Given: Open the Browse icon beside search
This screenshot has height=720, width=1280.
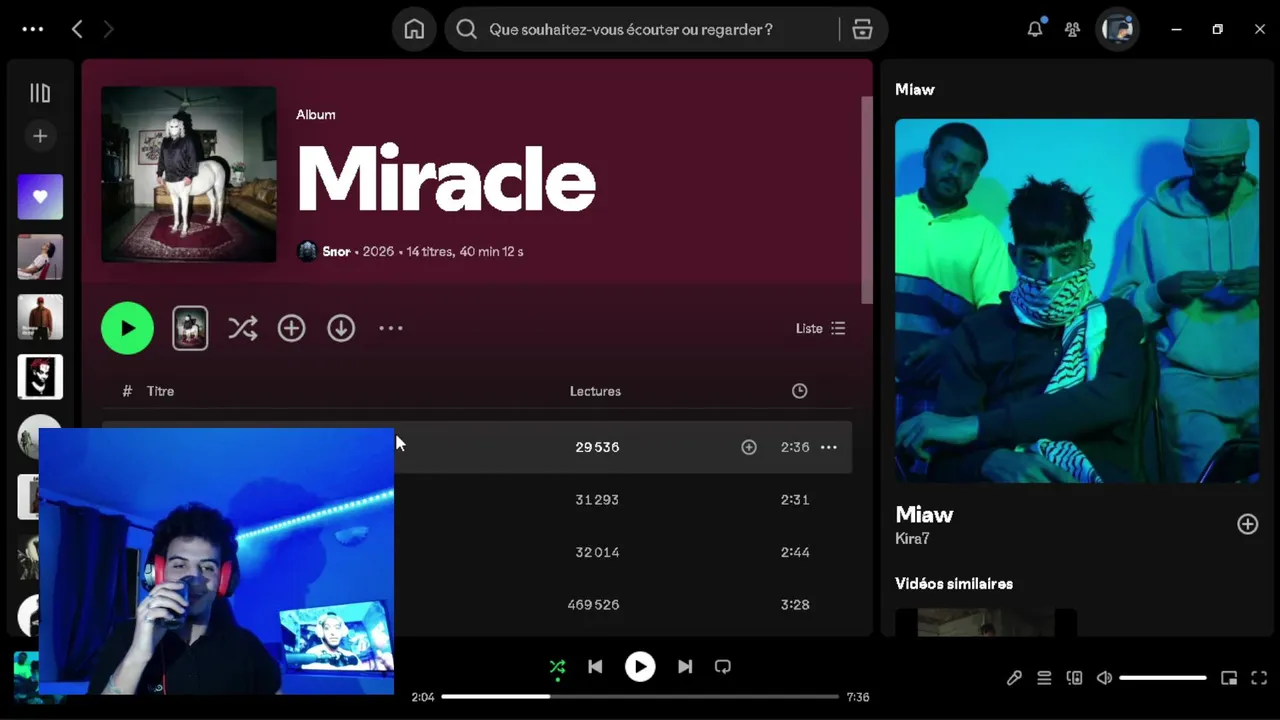Looking at the screenshot, I should tap(862, 29).
